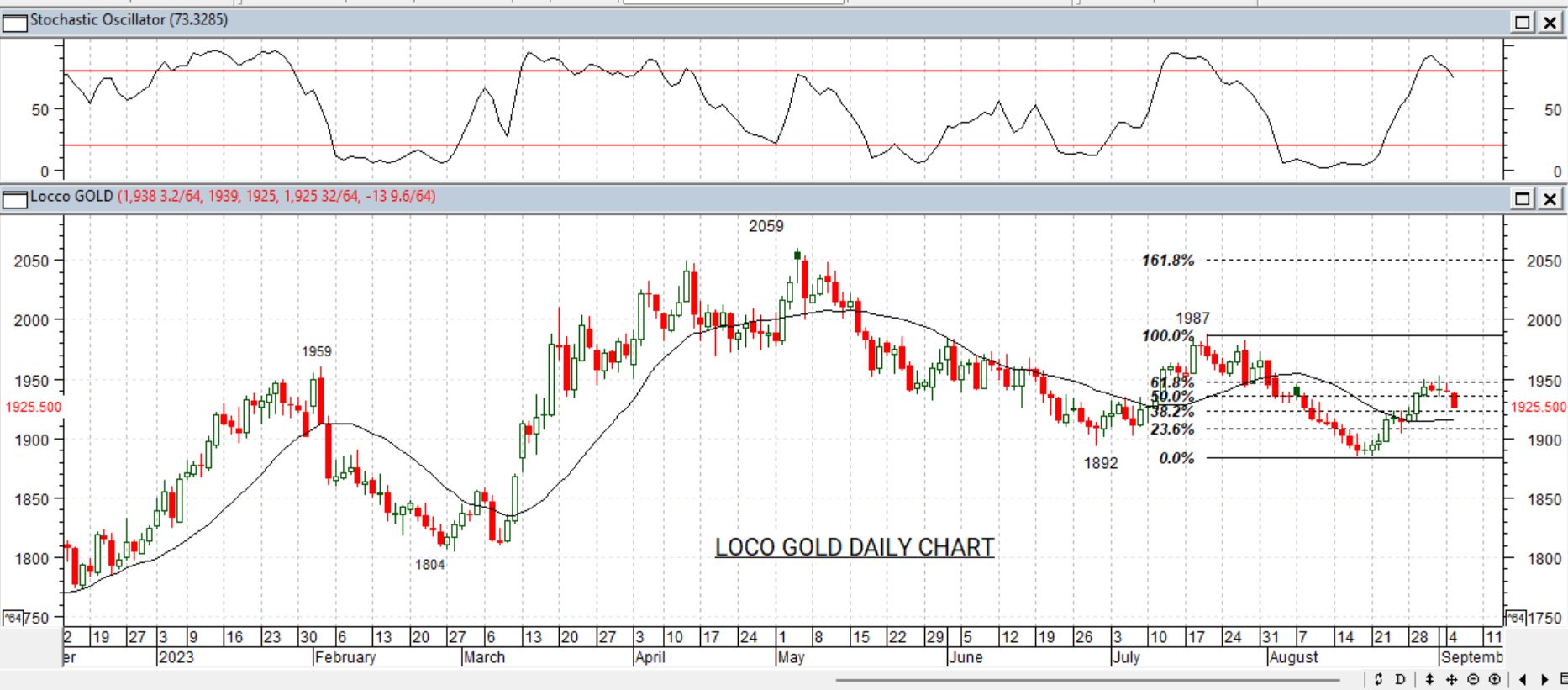
Task: Click the August label on the date axis
Action: [1293, 657]
